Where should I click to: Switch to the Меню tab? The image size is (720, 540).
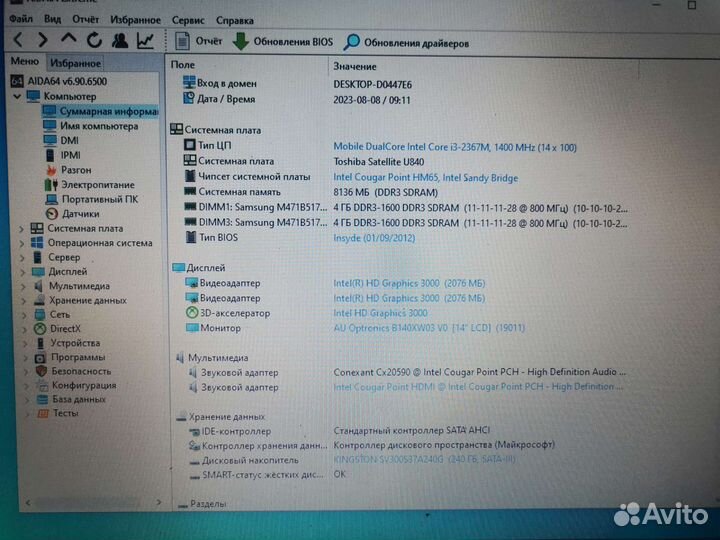pyautogui.click(x=25, y=61)
